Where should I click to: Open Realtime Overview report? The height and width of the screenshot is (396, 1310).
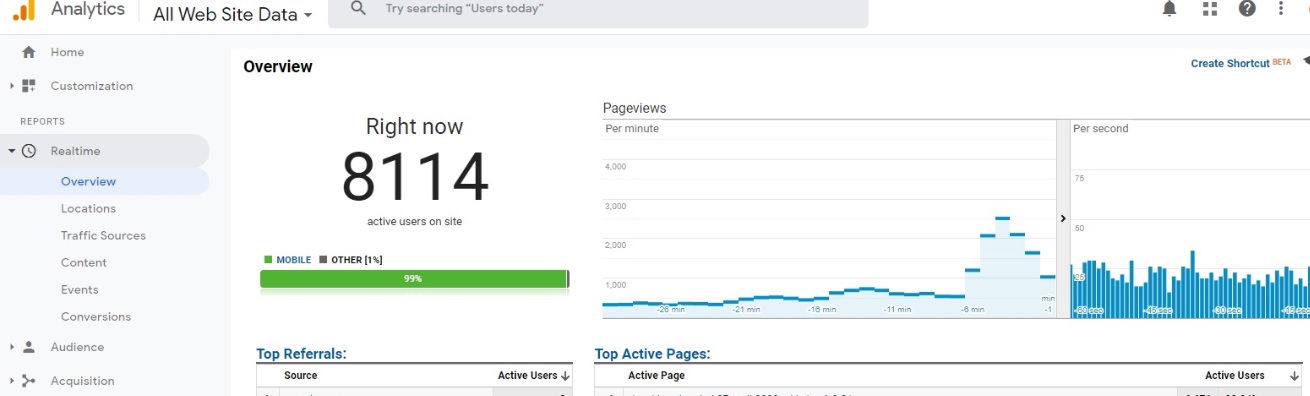point(88,181)
